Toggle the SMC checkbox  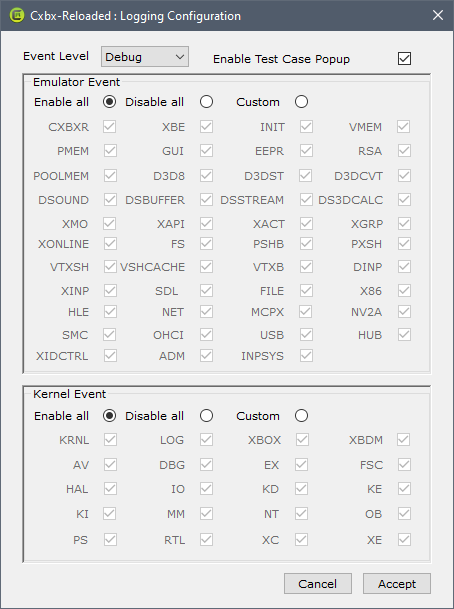tap(110, 334)
